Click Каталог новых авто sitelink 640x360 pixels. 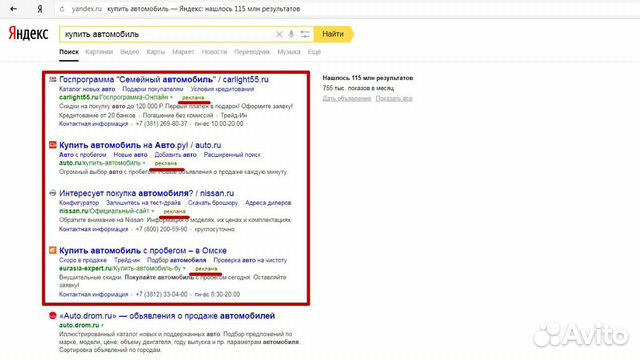pos(87,89)
